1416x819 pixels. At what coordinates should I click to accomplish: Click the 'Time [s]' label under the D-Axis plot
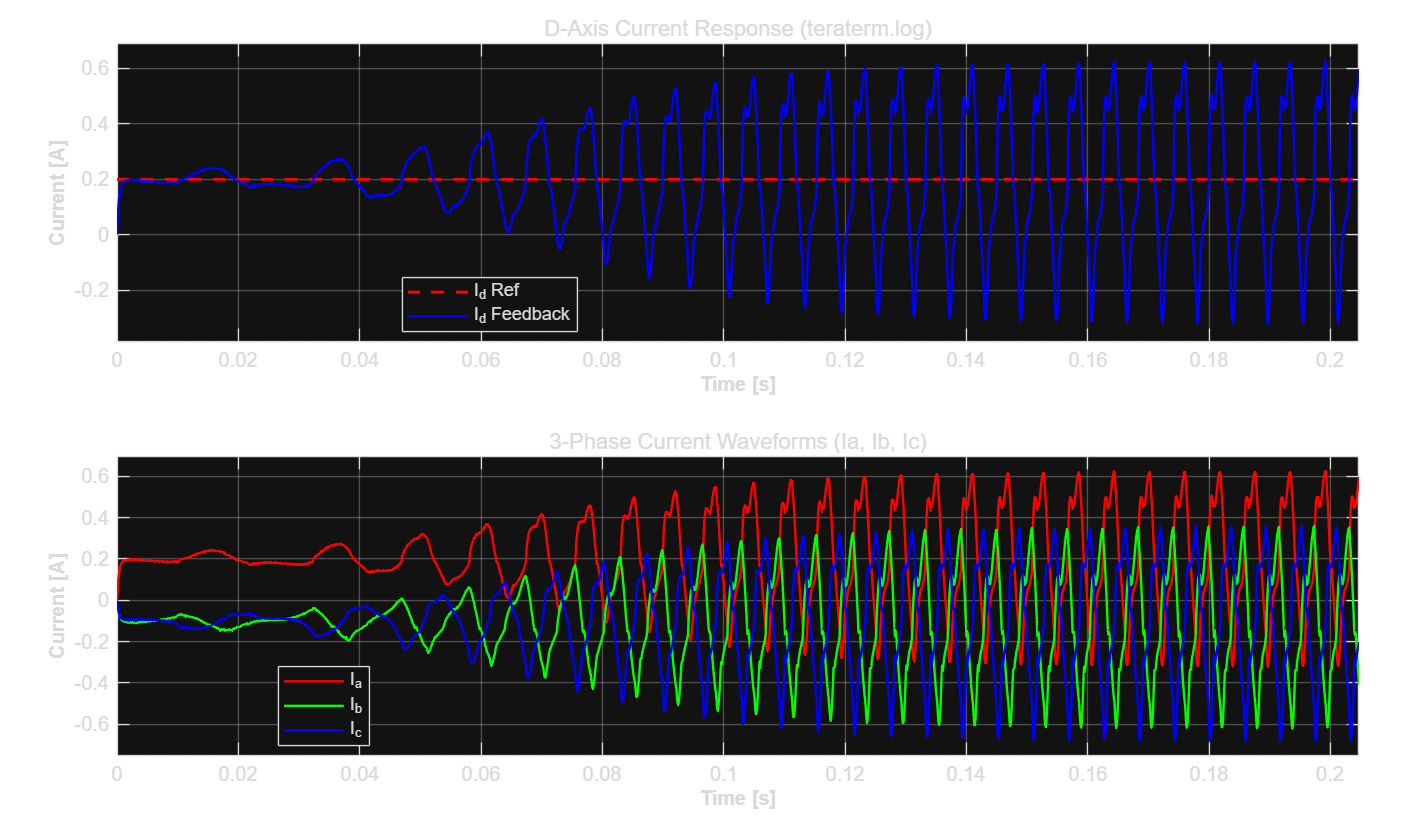pos(738,384)
